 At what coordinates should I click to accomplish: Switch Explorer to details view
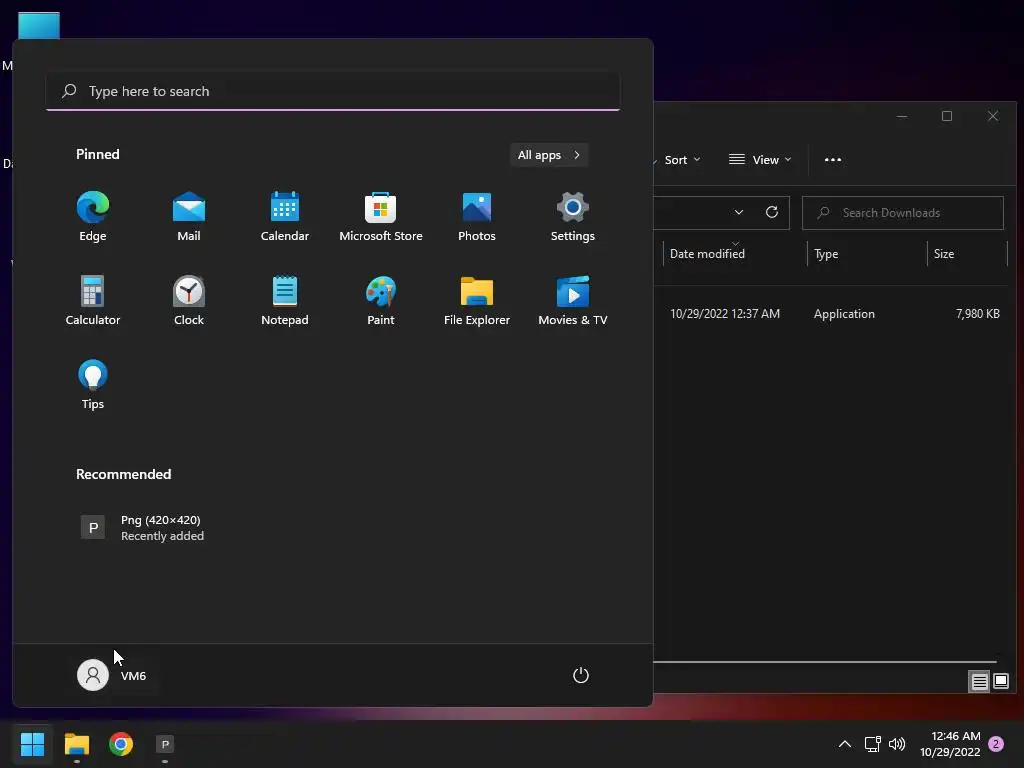[x=979, y=682]
